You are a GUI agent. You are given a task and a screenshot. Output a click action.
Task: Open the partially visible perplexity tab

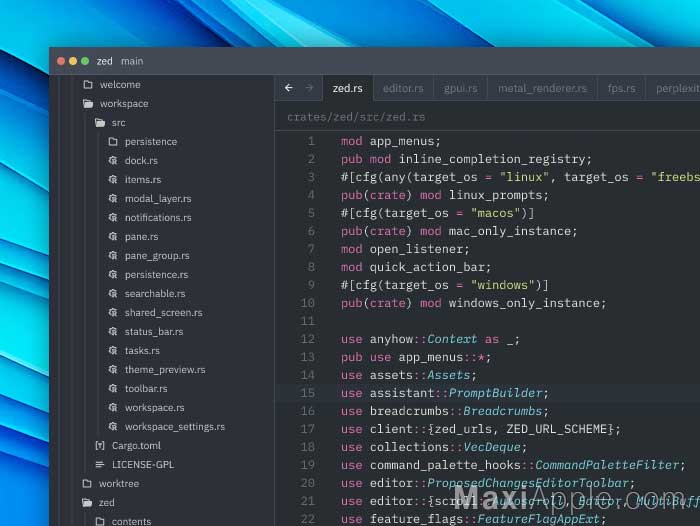[675, 88]
